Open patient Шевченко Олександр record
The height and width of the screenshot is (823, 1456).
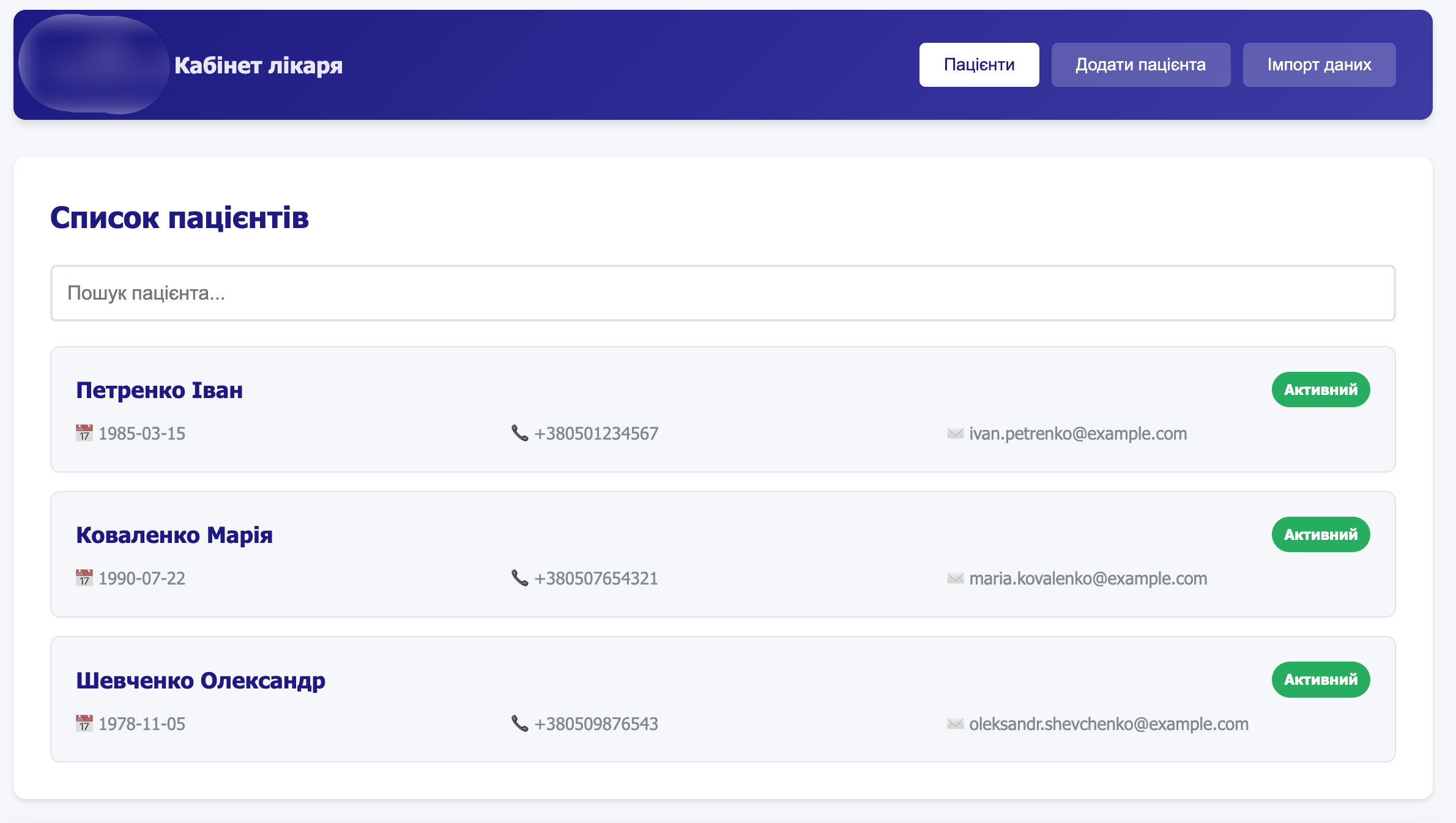[201, 681]
